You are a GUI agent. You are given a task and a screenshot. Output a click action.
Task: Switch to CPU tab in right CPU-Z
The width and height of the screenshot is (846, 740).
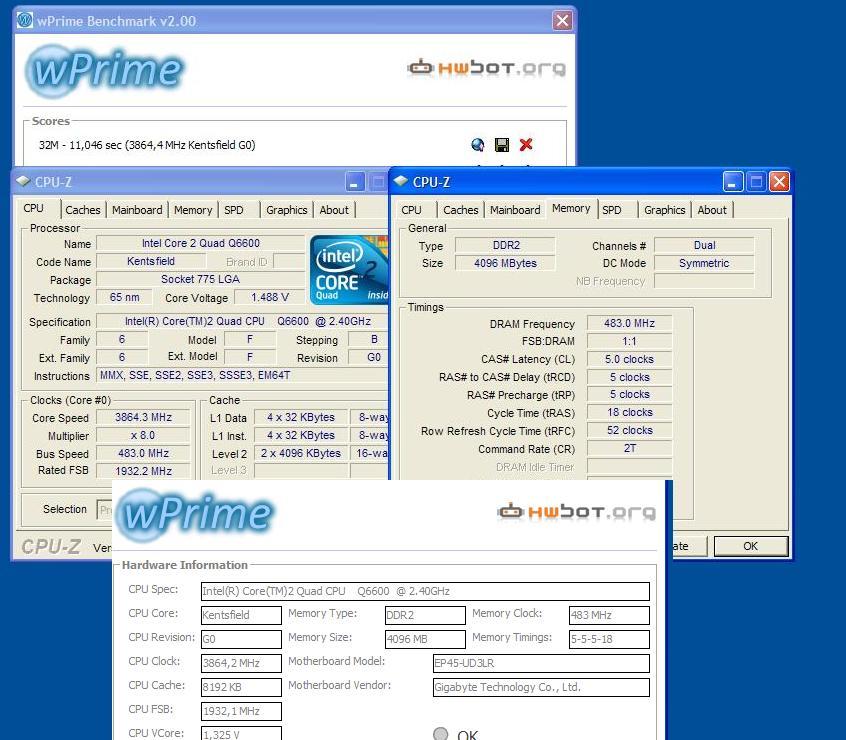click(x=411, y=210)
